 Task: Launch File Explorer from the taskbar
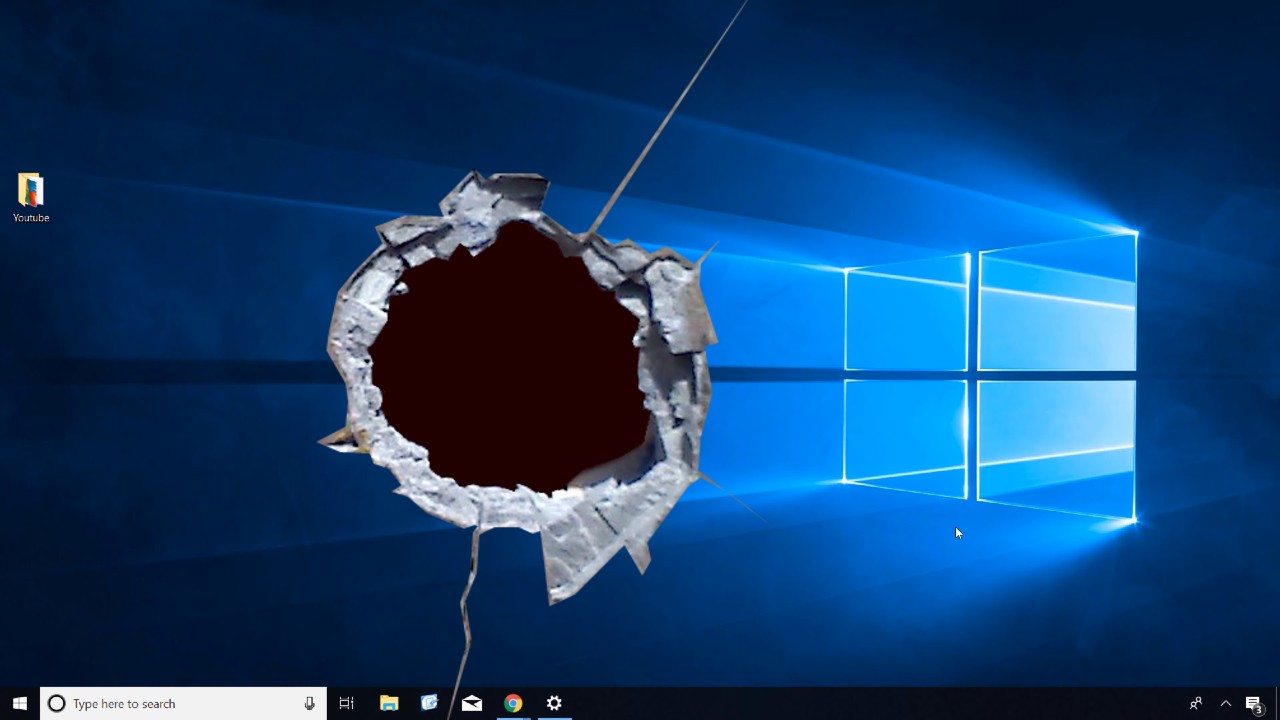pyautogui.click(x=389, y=703)
